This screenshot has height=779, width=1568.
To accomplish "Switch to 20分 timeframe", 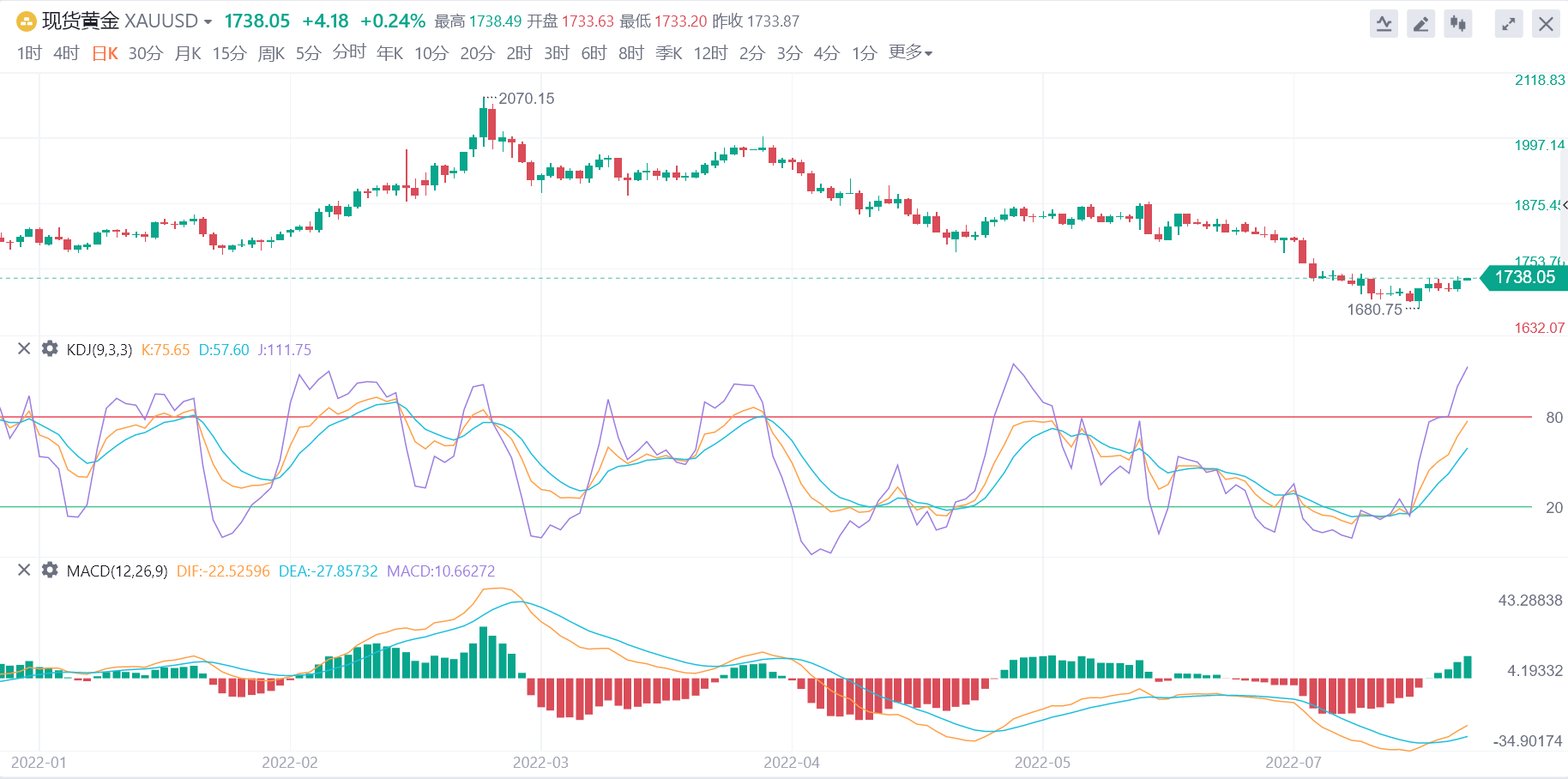I will (x=477, y=53).
